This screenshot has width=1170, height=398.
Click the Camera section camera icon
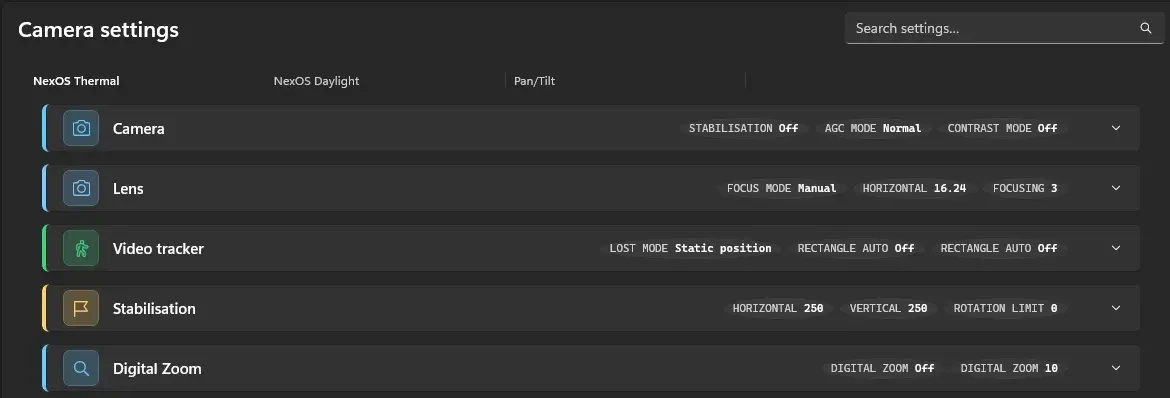(81, 128)
